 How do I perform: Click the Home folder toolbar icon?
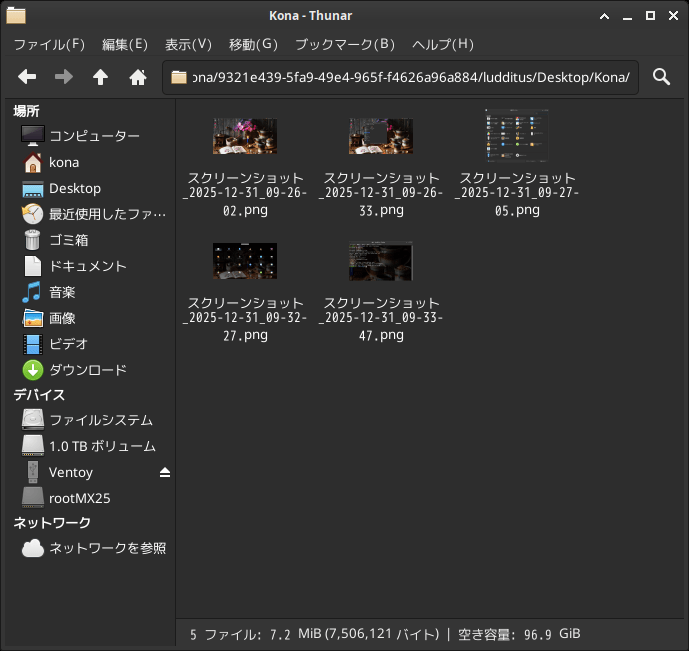tap(138, 77)
